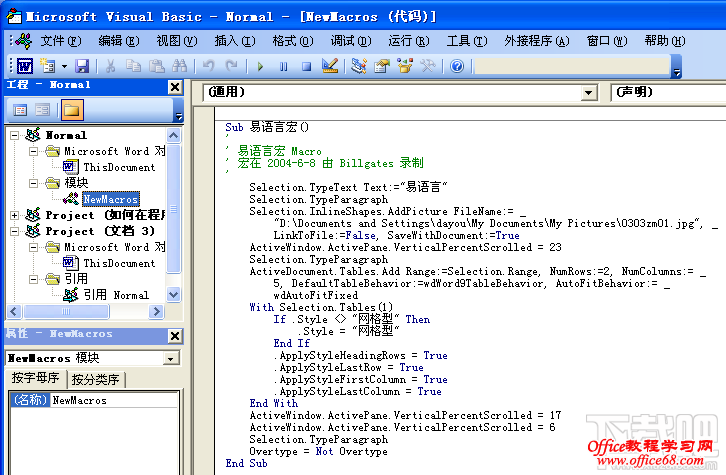Open the 帮助(H) menu
This screenshot has width=726, height=475.
[664, 41]
